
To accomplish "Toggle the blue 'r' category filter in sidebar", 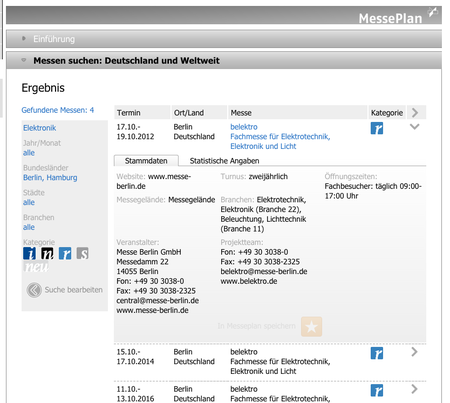I will tap(65, 253).
